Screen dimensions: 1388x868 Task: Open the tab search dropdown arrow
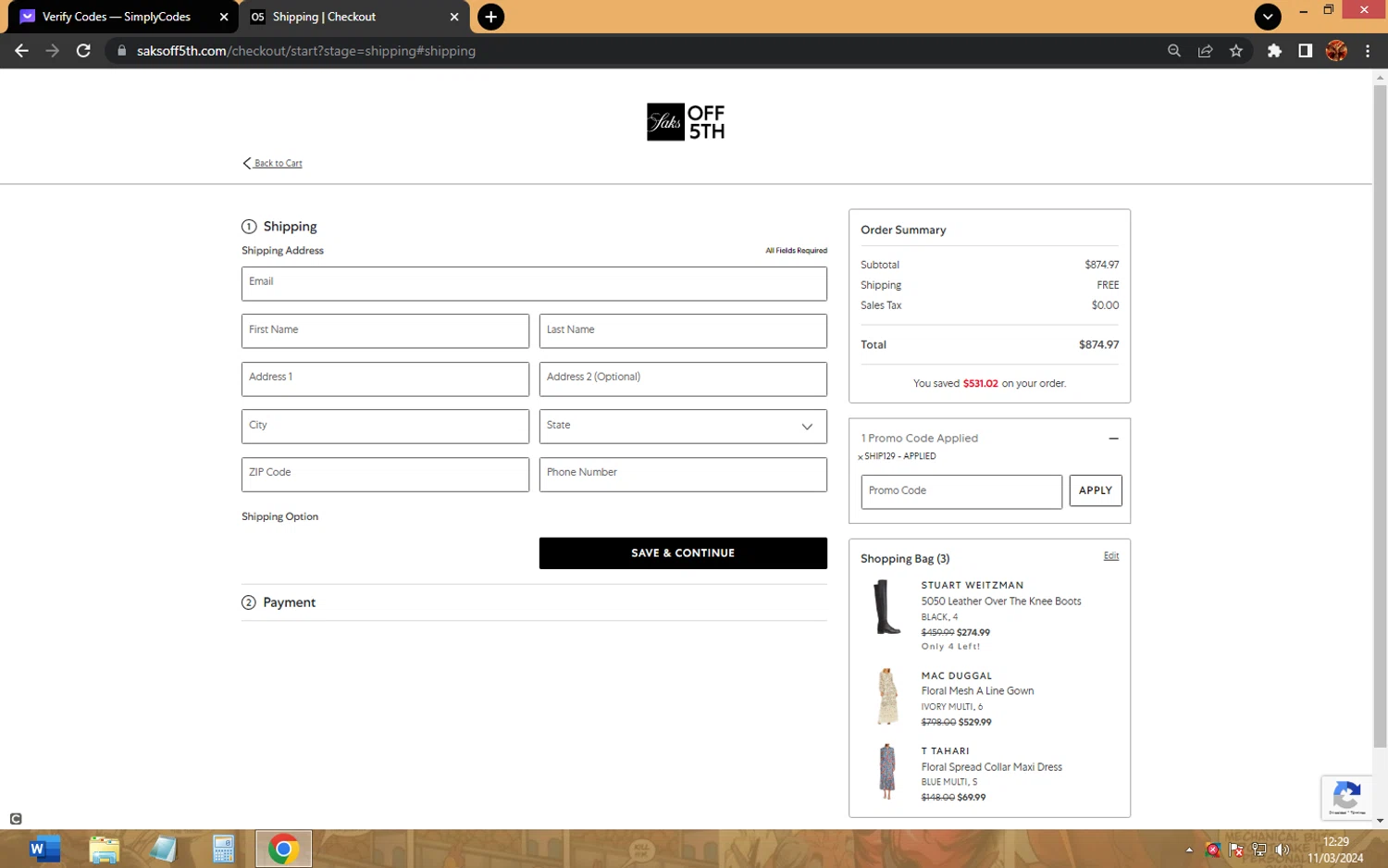click(x=1268, y=17)
